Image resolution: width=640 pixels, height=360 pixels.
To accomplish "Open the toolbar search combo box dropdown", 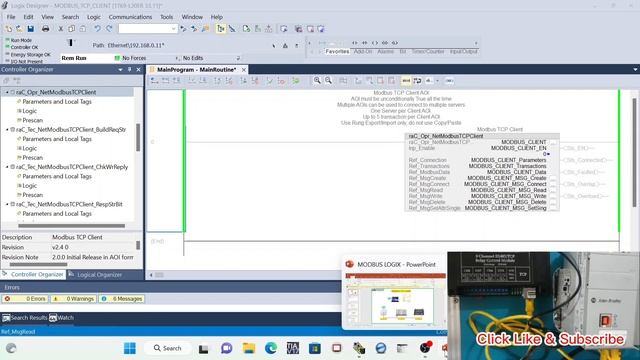I will click(173, 29).
